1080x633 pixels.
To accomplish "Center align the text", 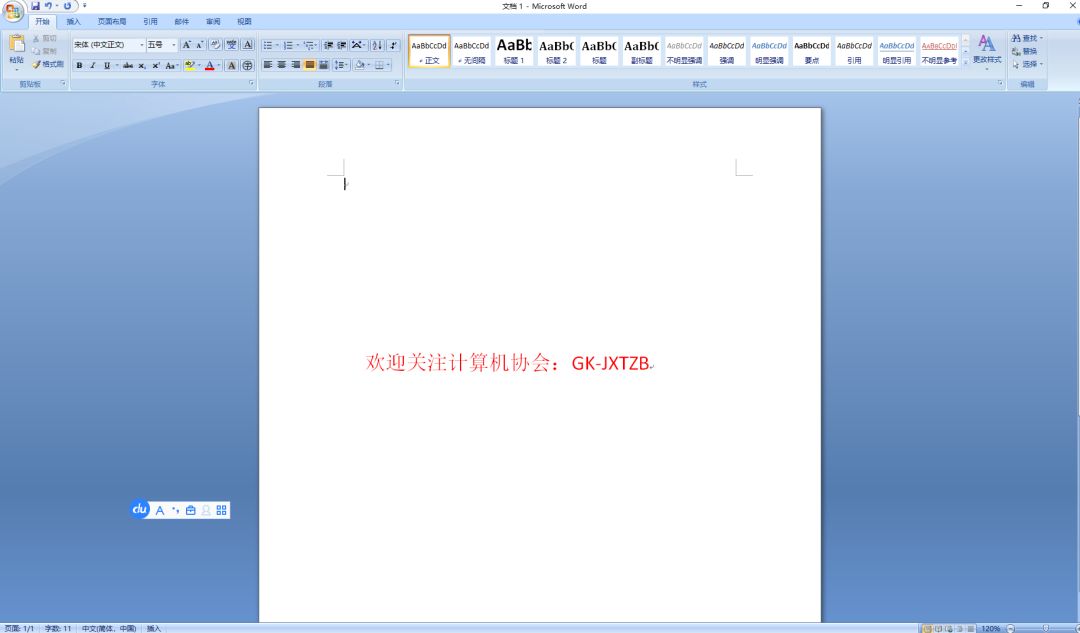I will 282,65.
